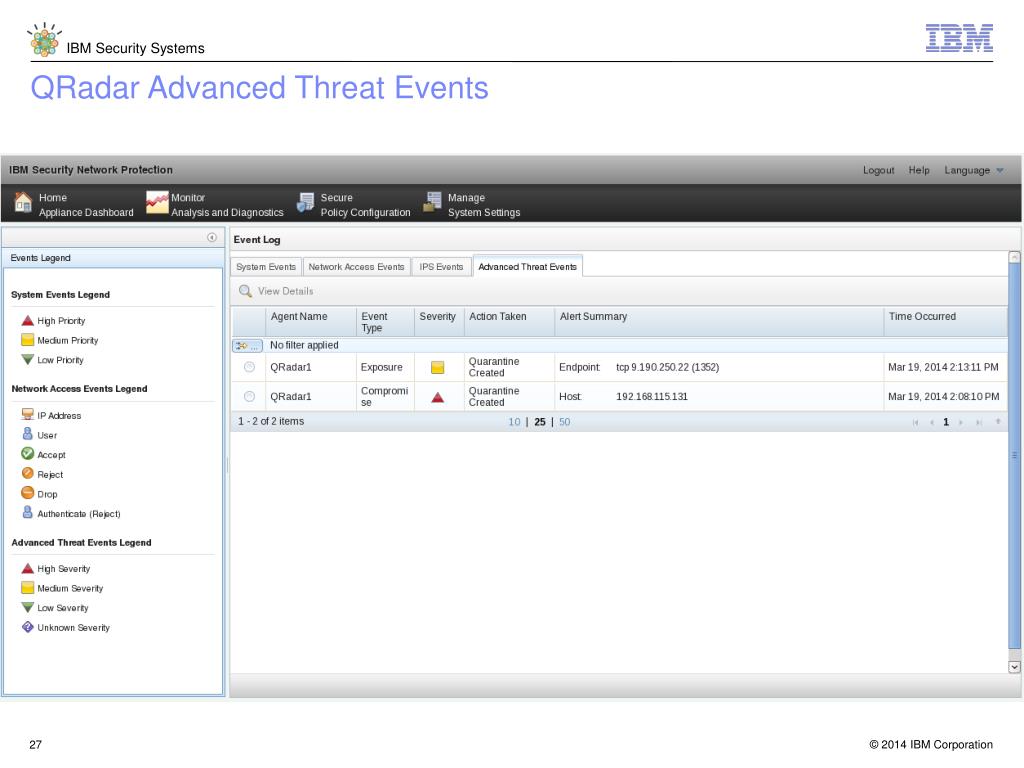The width and height of the screenshot is (1024, 768).
Task: Click the Accept legend icon
Action: point(27,453)
